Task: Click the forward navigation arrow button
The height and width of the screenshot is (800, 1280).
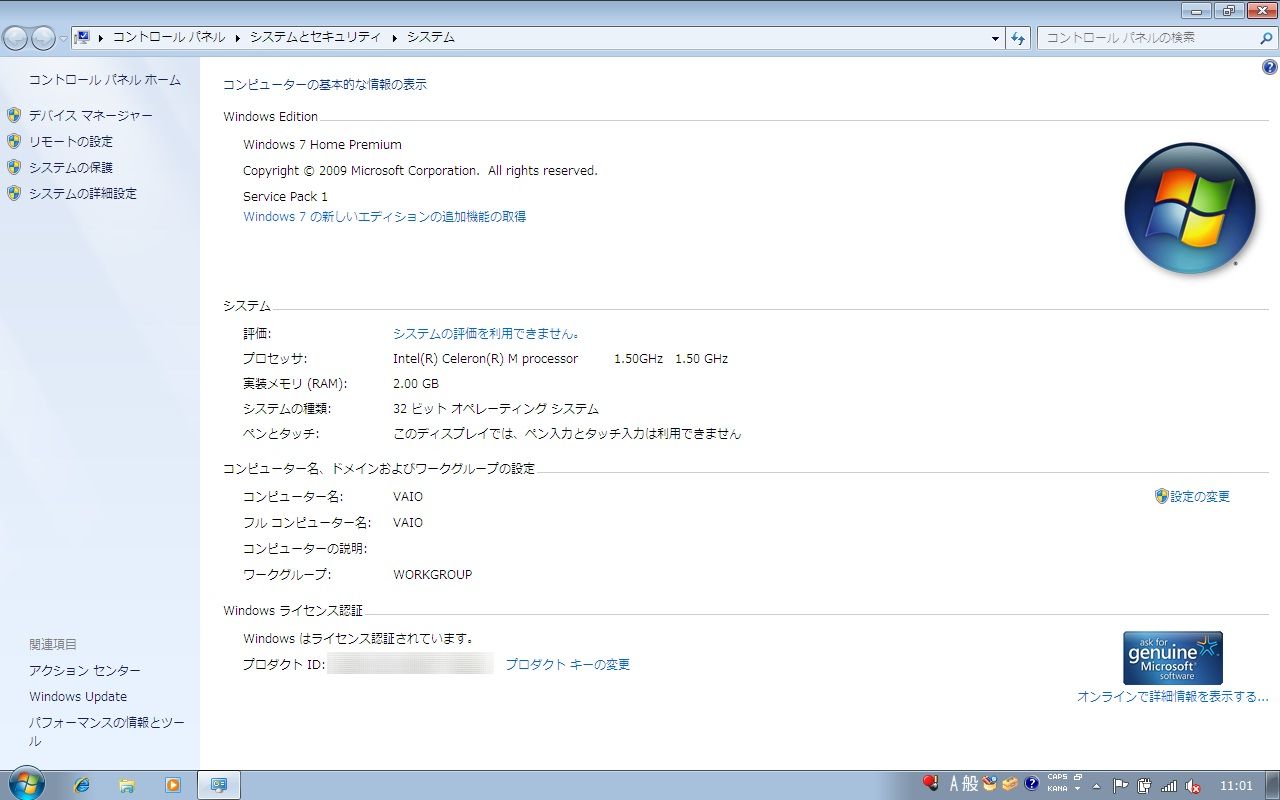Action: (43, 38)
